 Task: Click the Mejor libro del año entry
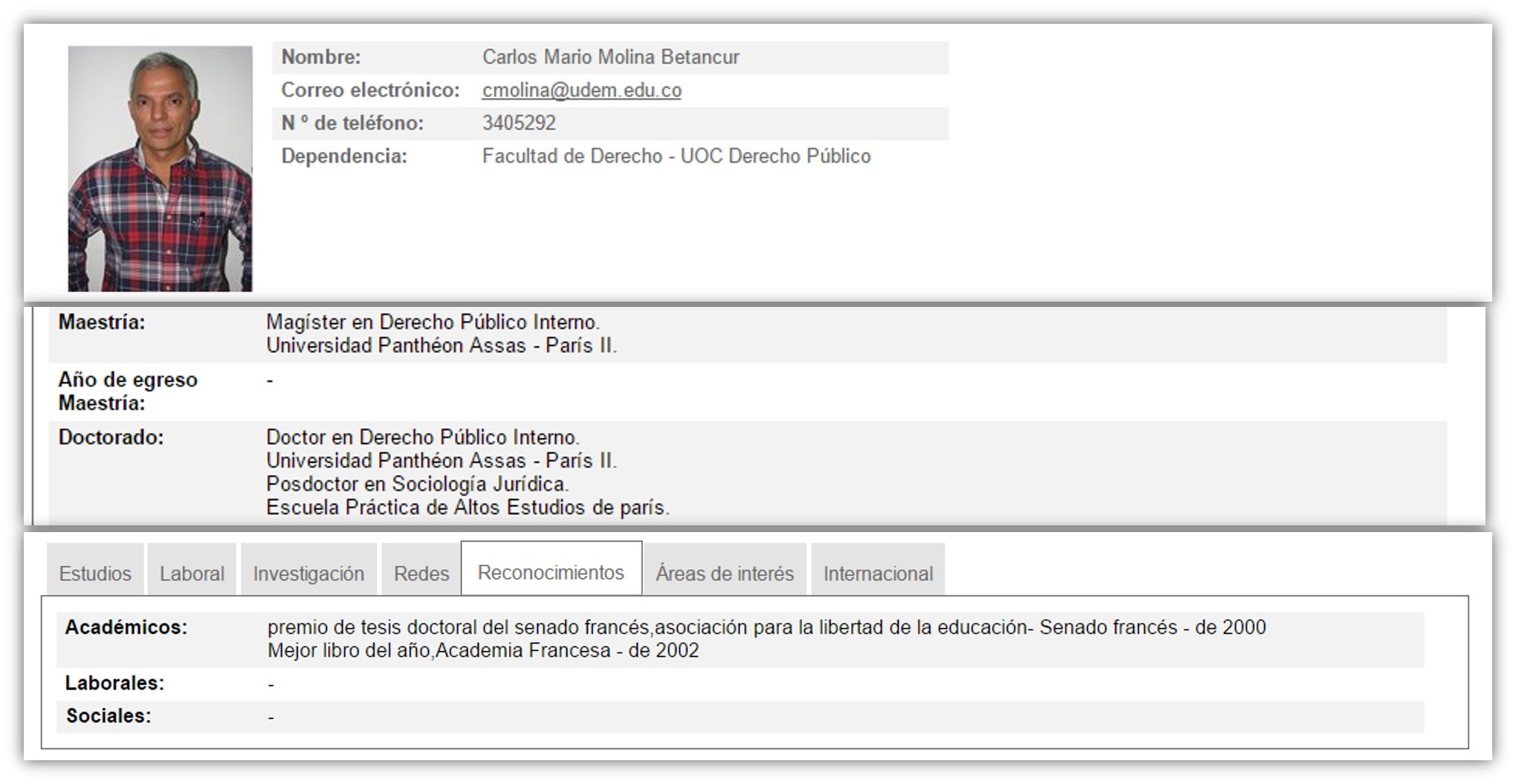483,650
